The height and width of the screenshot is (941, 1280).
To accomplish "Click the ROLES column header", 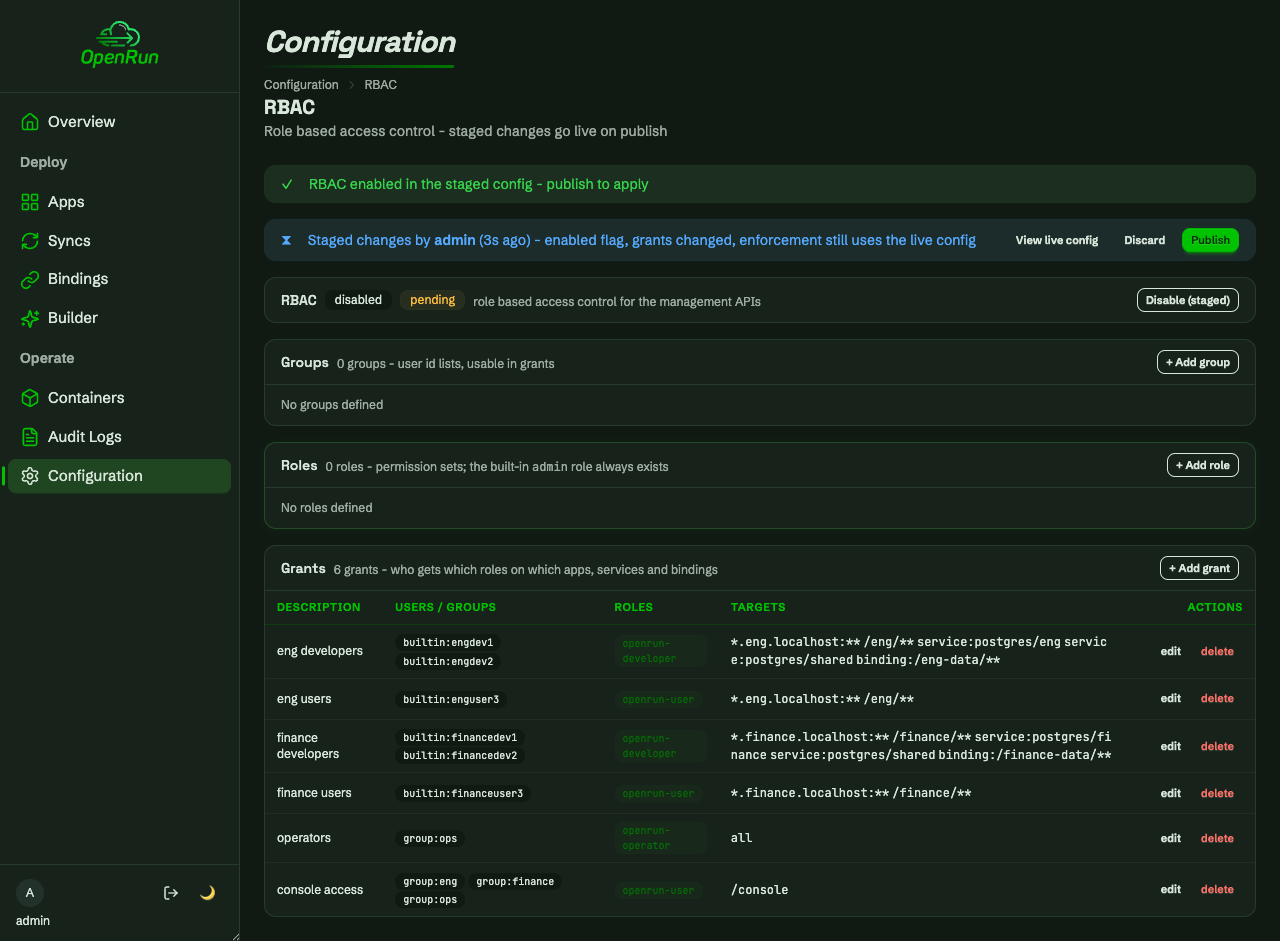I will pos(634,607).
